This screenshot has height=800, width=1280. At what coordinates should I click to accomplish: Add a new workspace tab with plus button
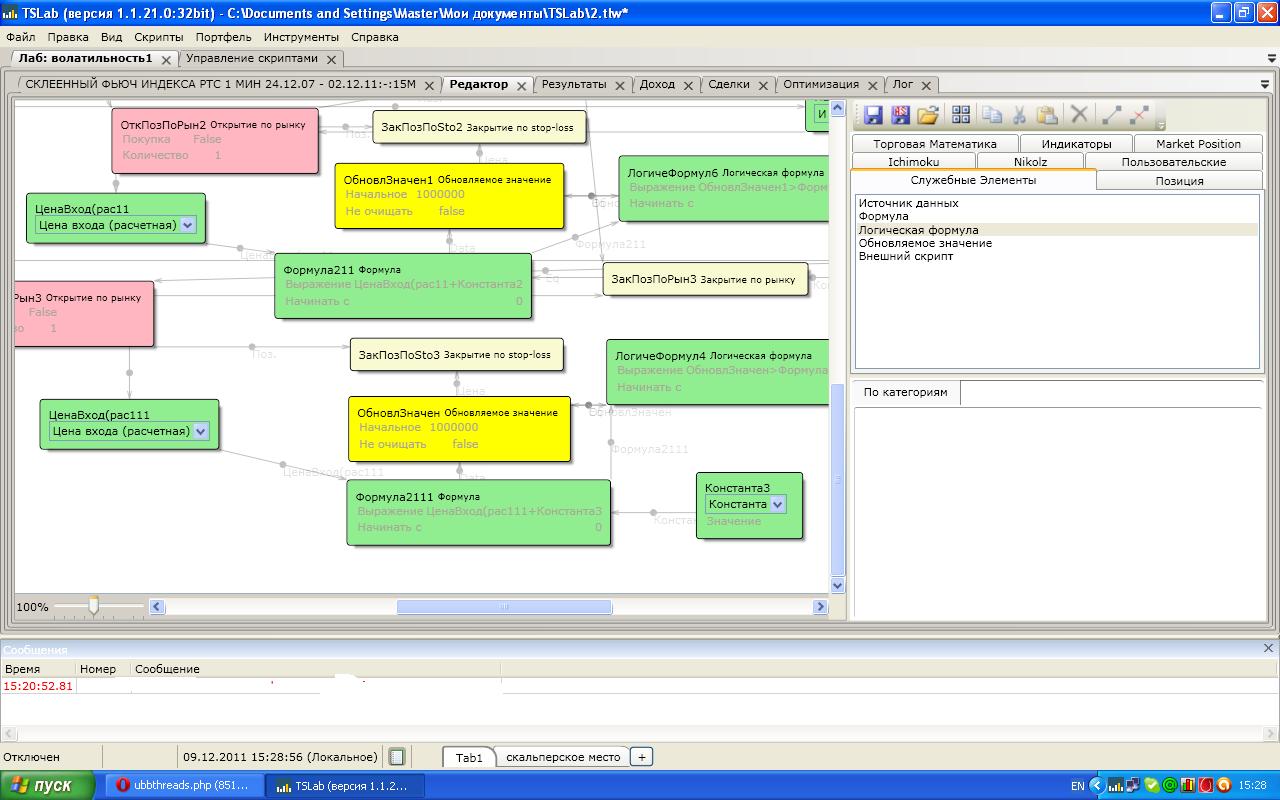(642, 757)
